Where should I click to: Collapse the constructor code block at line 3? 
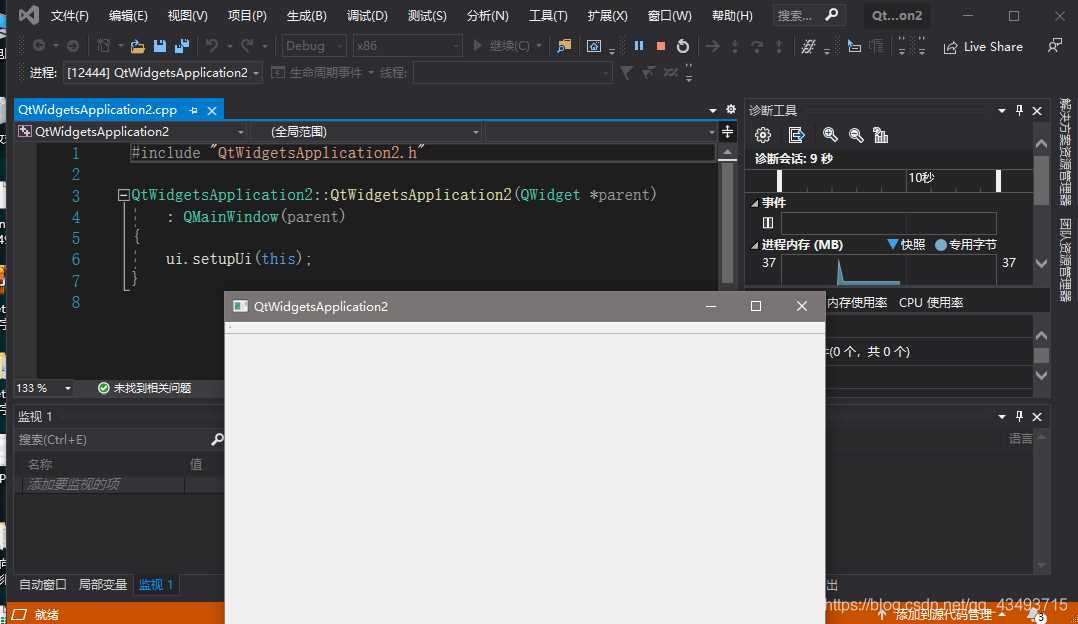pyautogui.click(x=123, y=195)
